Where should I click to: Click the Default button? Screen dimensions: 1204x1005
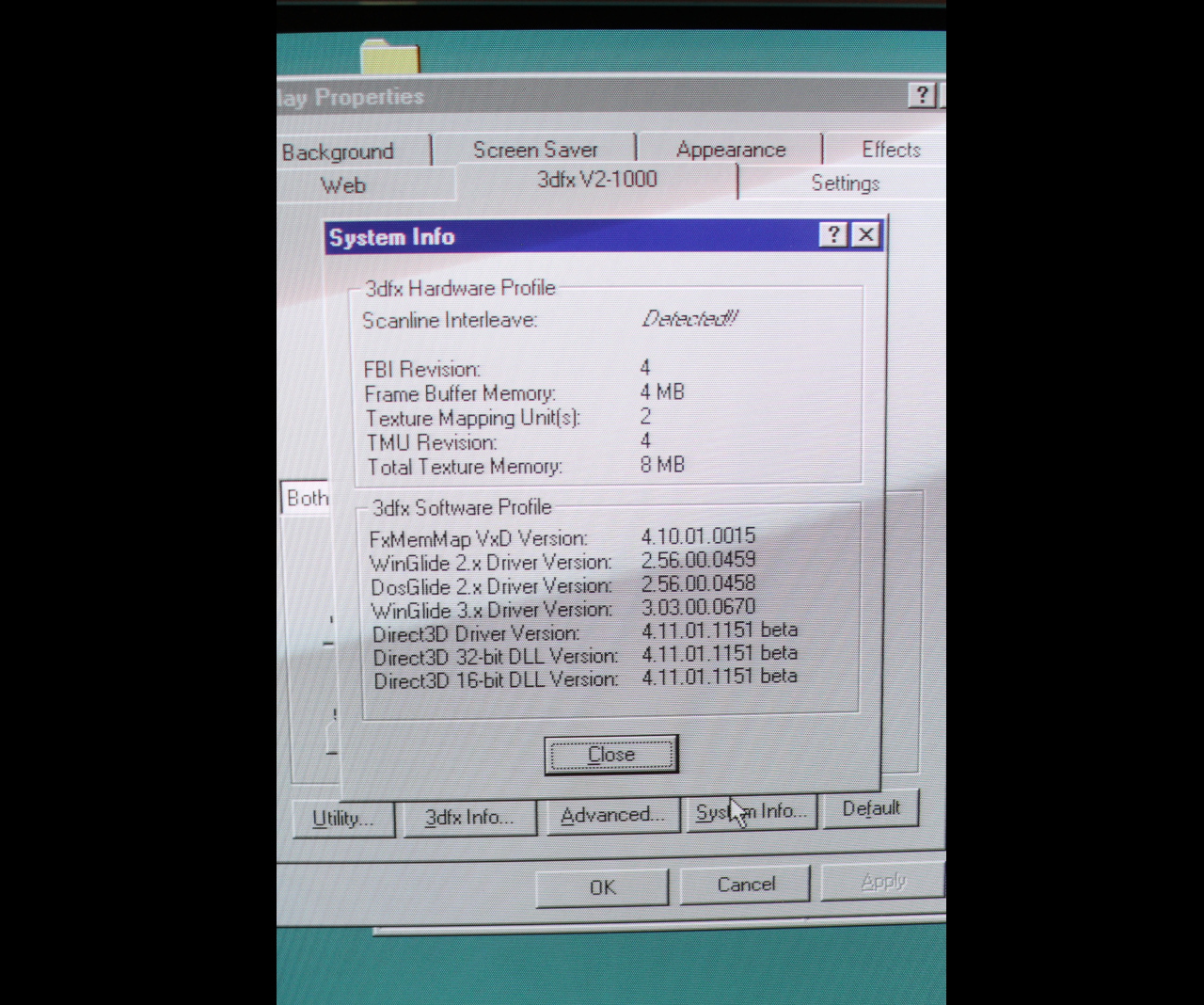(871, 808)
